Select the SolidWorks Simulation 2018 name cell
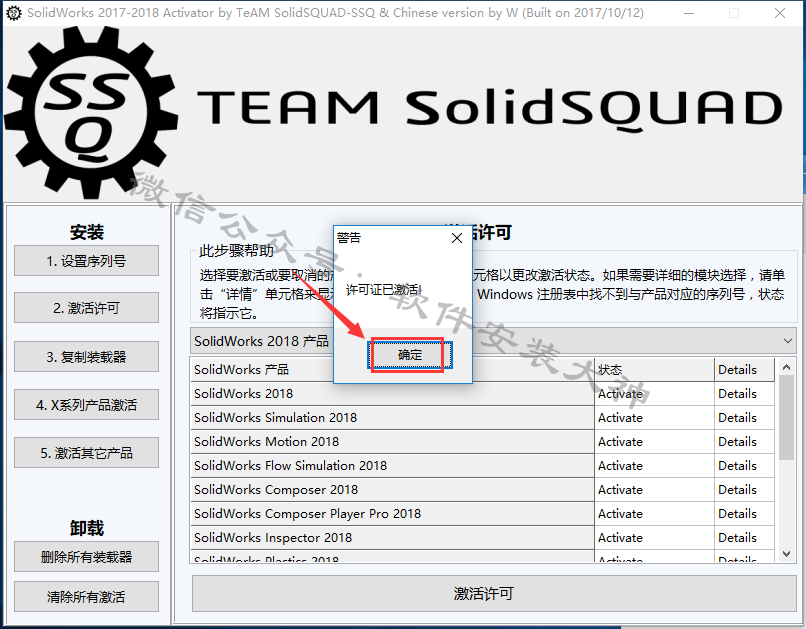The height and width of the screenshot is (629, 806). point(392,418)
